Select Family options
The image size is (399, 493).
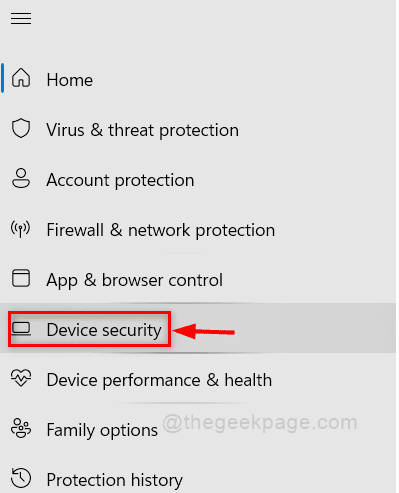tap(102, 430)
